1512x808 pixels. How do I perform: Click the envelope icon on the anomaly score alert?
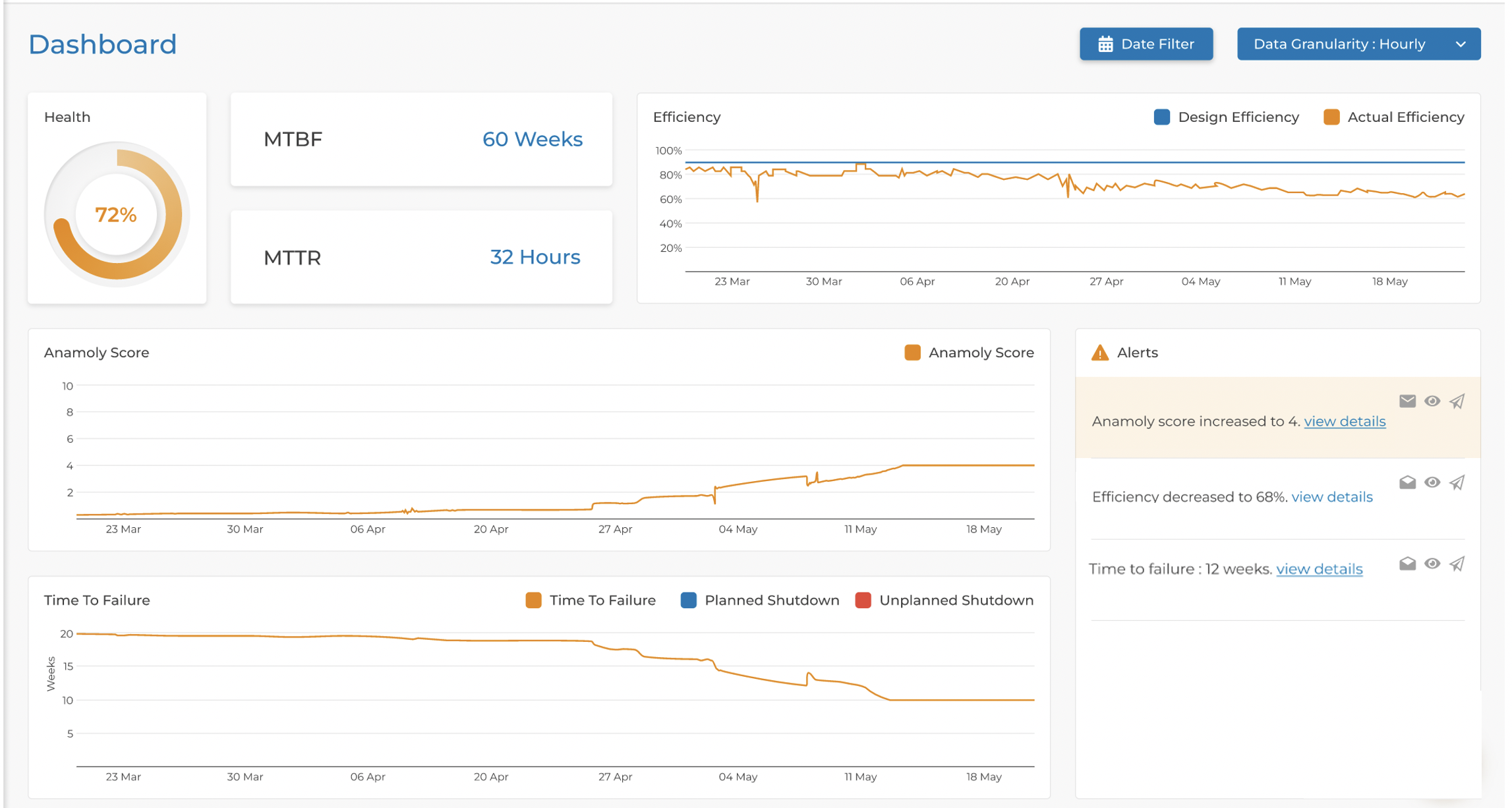coord(1407,401)
